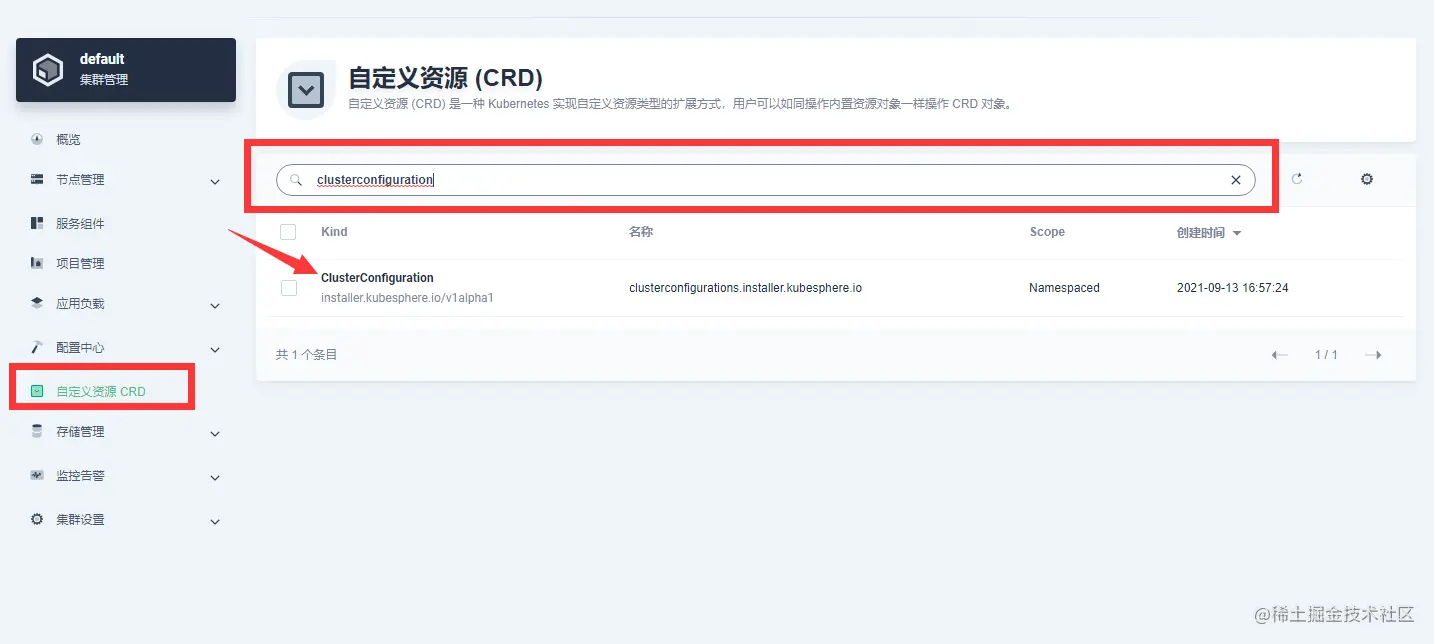The image size is (1434, 644).
Task: Click the Namespaced scope cell
Action: (1064, 288)
